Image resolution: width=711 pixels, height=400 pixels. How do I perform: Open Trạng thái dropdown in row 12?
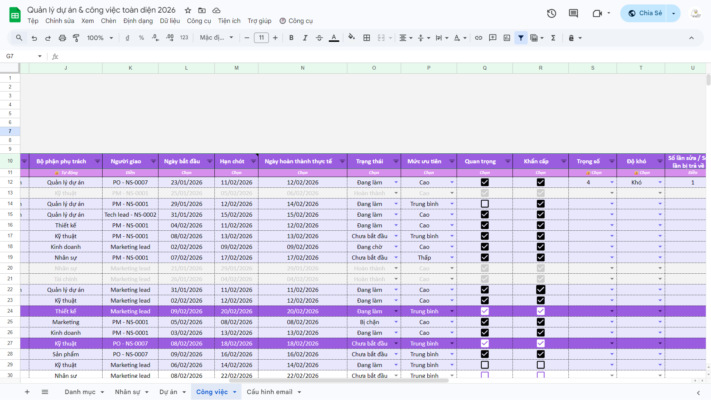pos(396,183)
